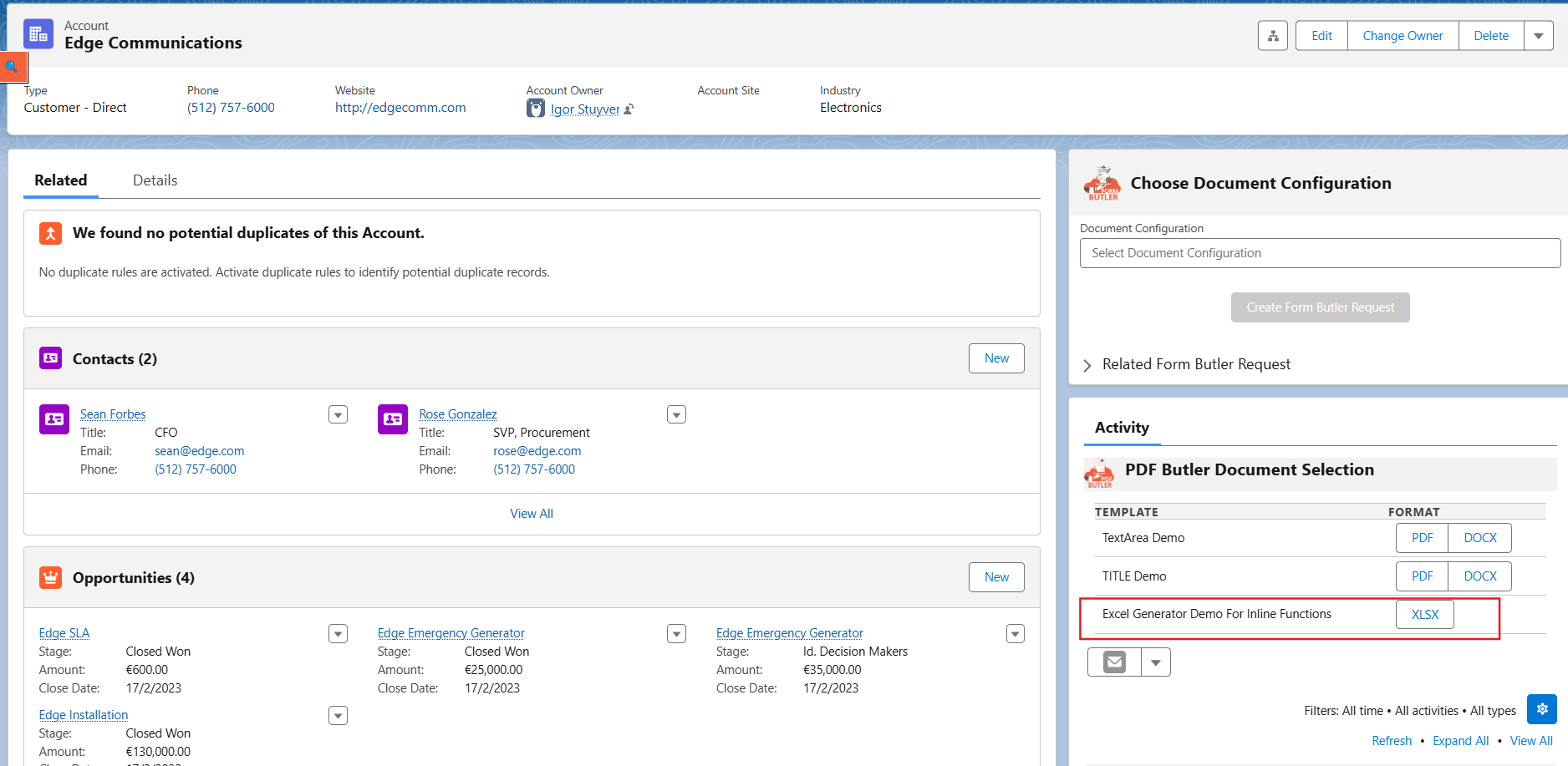Open Igor Stuyver owner link
The image size is (1568, 766).
click(585, 109)
